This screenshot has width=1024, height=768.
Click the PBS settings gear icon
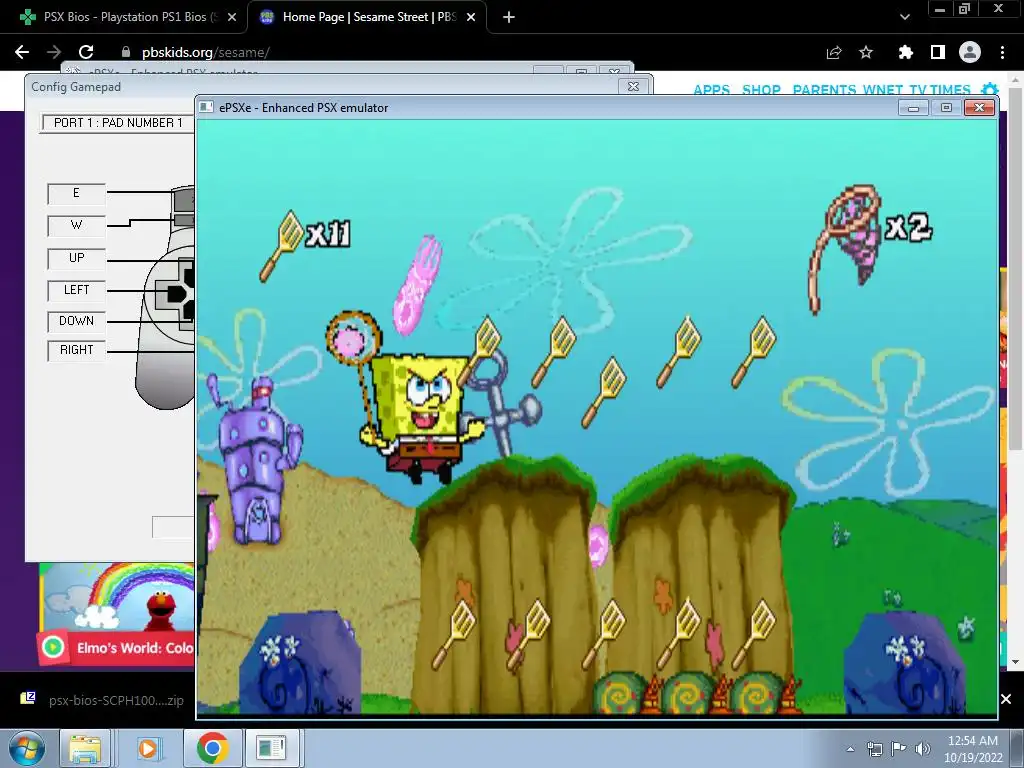pos(990,89)
